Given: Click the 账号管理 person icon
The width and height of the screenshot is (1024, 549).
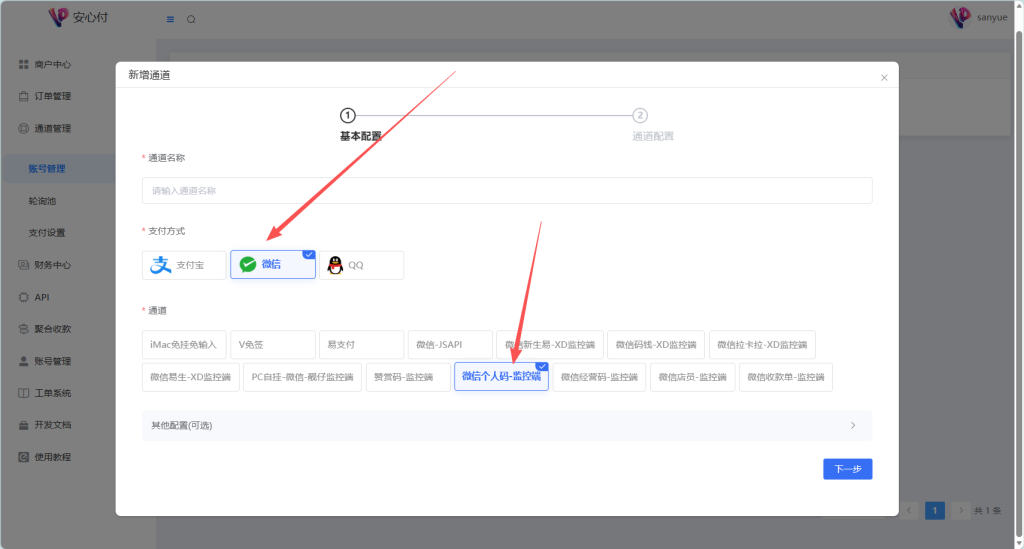Looking at the screenshot, I should 24,361.
